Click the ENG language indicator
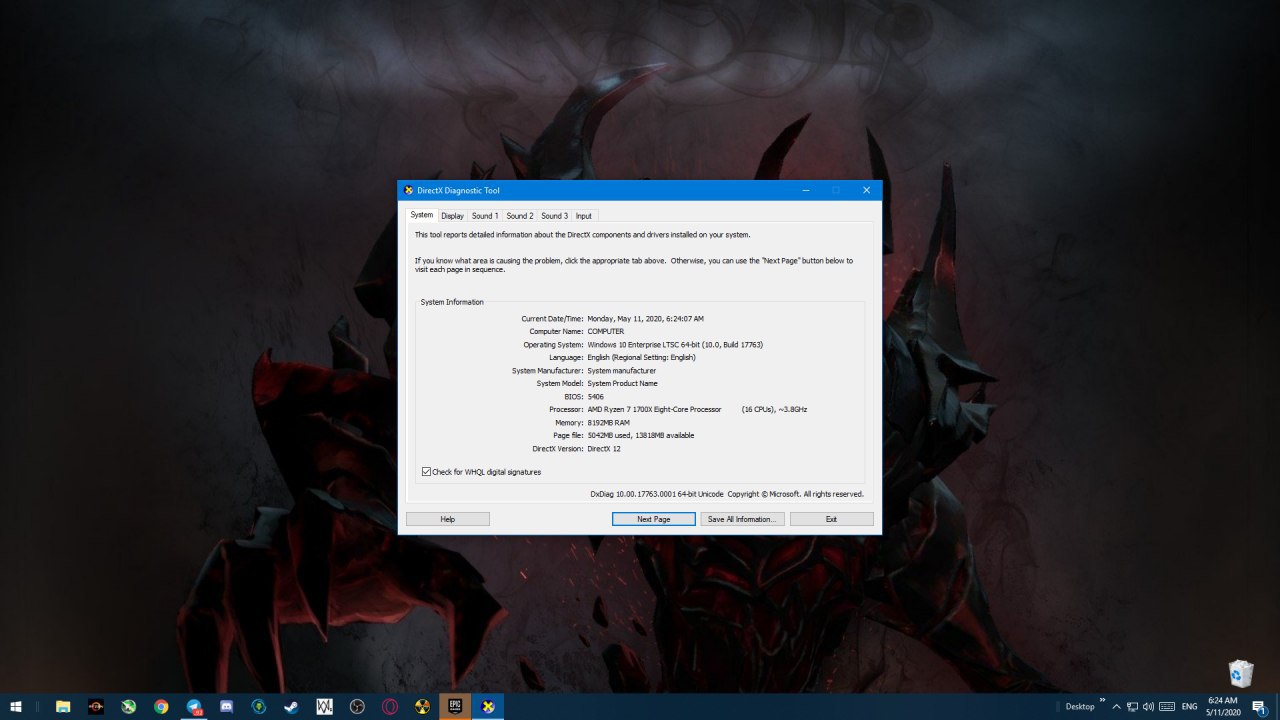 1190,706
